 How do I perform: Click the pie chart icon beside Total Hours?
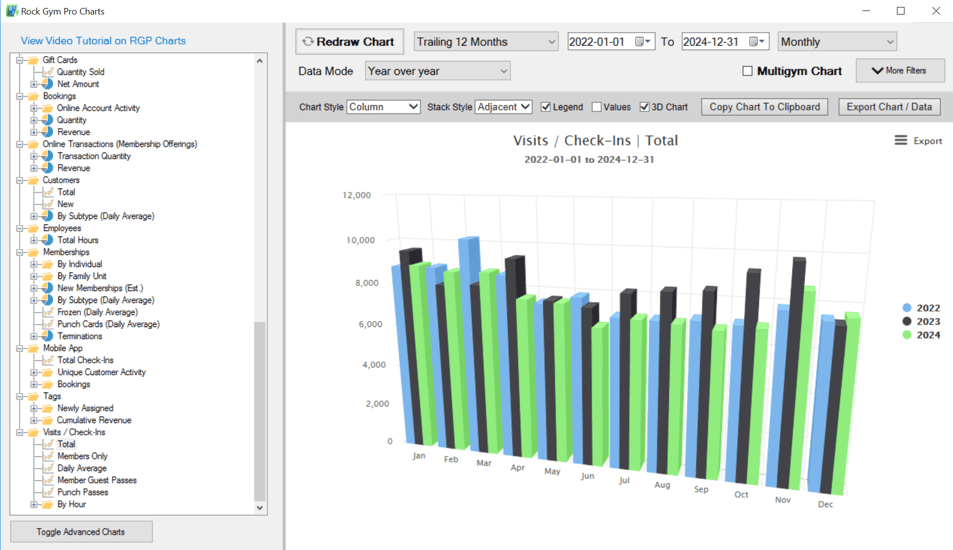[47, 240]
